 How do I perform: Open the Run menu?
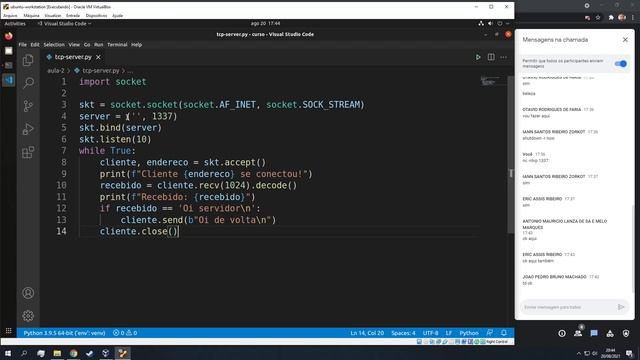pyautogui.click(x=98, y=44)
